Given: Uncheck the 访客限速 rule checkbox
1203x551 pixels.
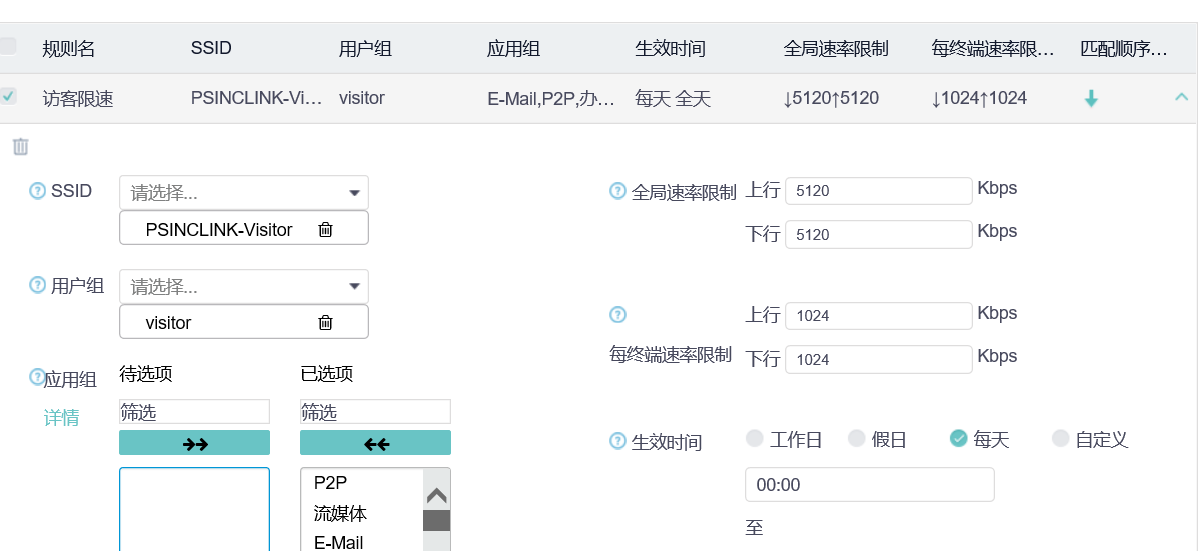Looking at the screenshot, I should tap(8, 96).
